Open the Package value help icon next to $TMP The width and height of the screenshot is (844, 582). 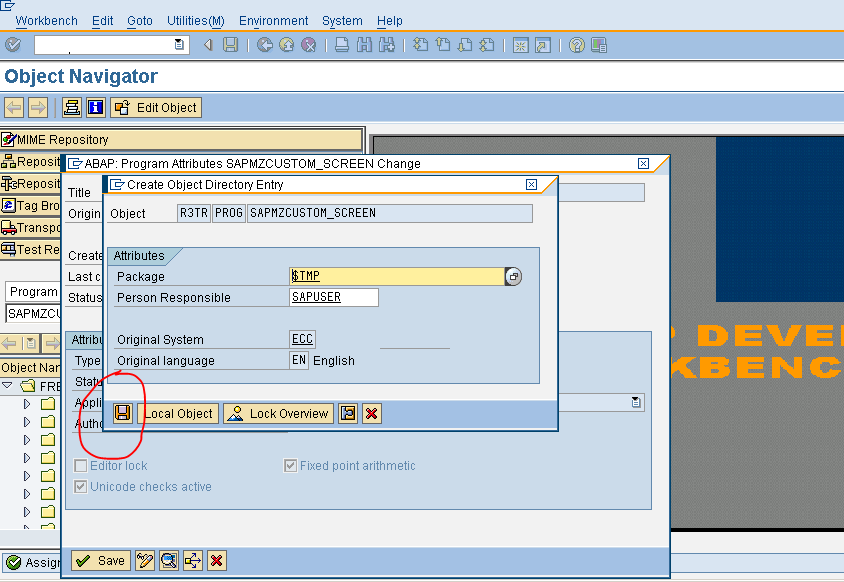pyautogui.click(x=513, y=276)
